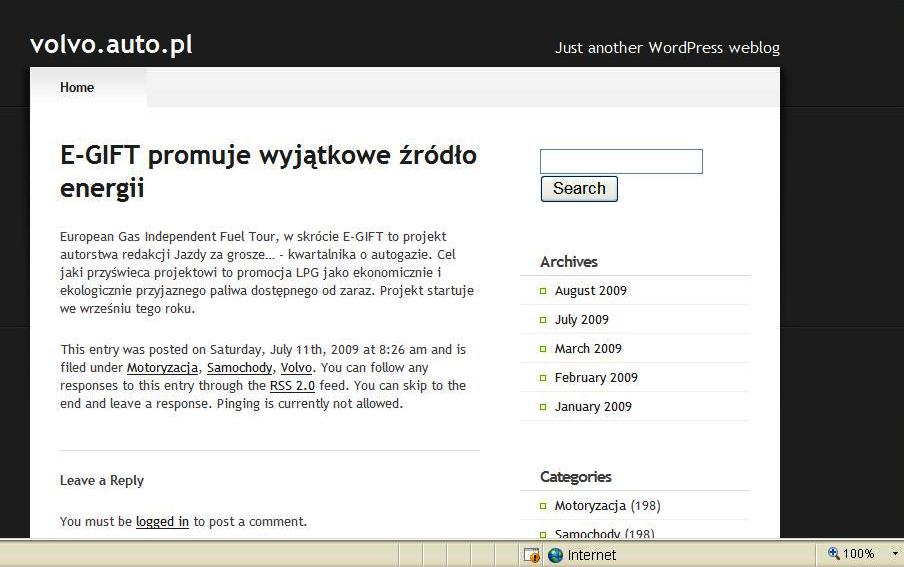Click the E-GIFT post title heading
904x567 pixels.
268,171
